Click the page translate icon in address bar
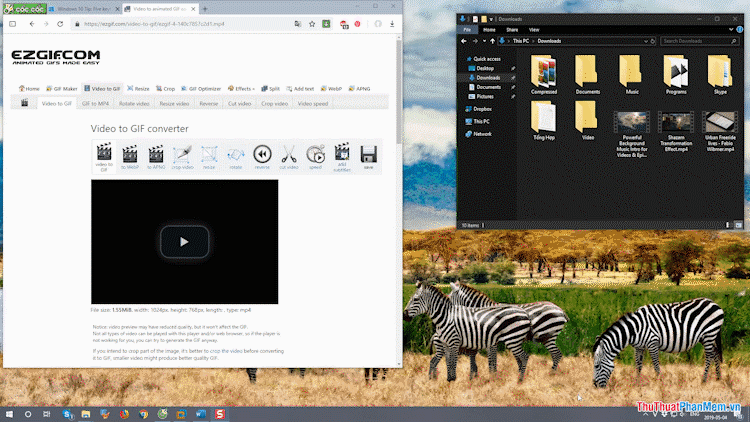 (x=298, y=24)
